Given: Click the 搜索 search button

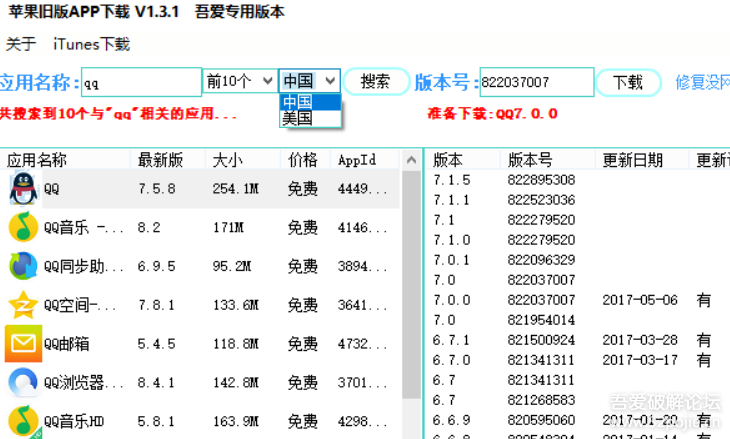Looking at the screenshot, I should tap(376, 82).
